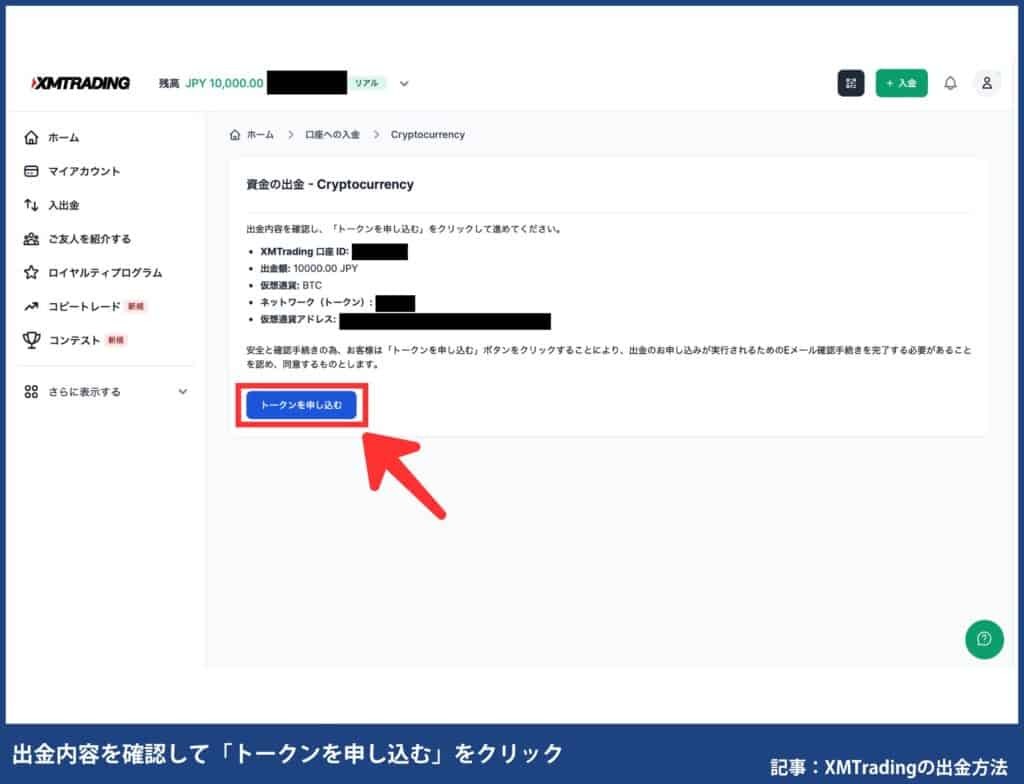This screenshot has height=784, width=1024.
Task: Click the refer-a-friend people icon
Action: pos(31,239)
